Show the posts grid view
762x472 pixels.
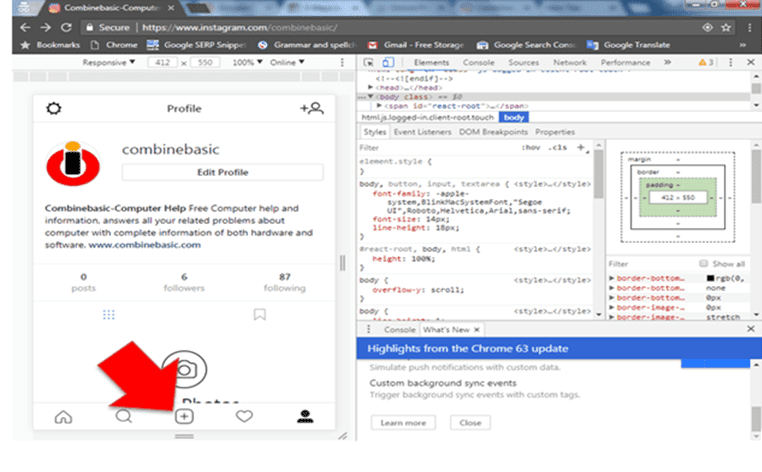click(x=109, y=315)
